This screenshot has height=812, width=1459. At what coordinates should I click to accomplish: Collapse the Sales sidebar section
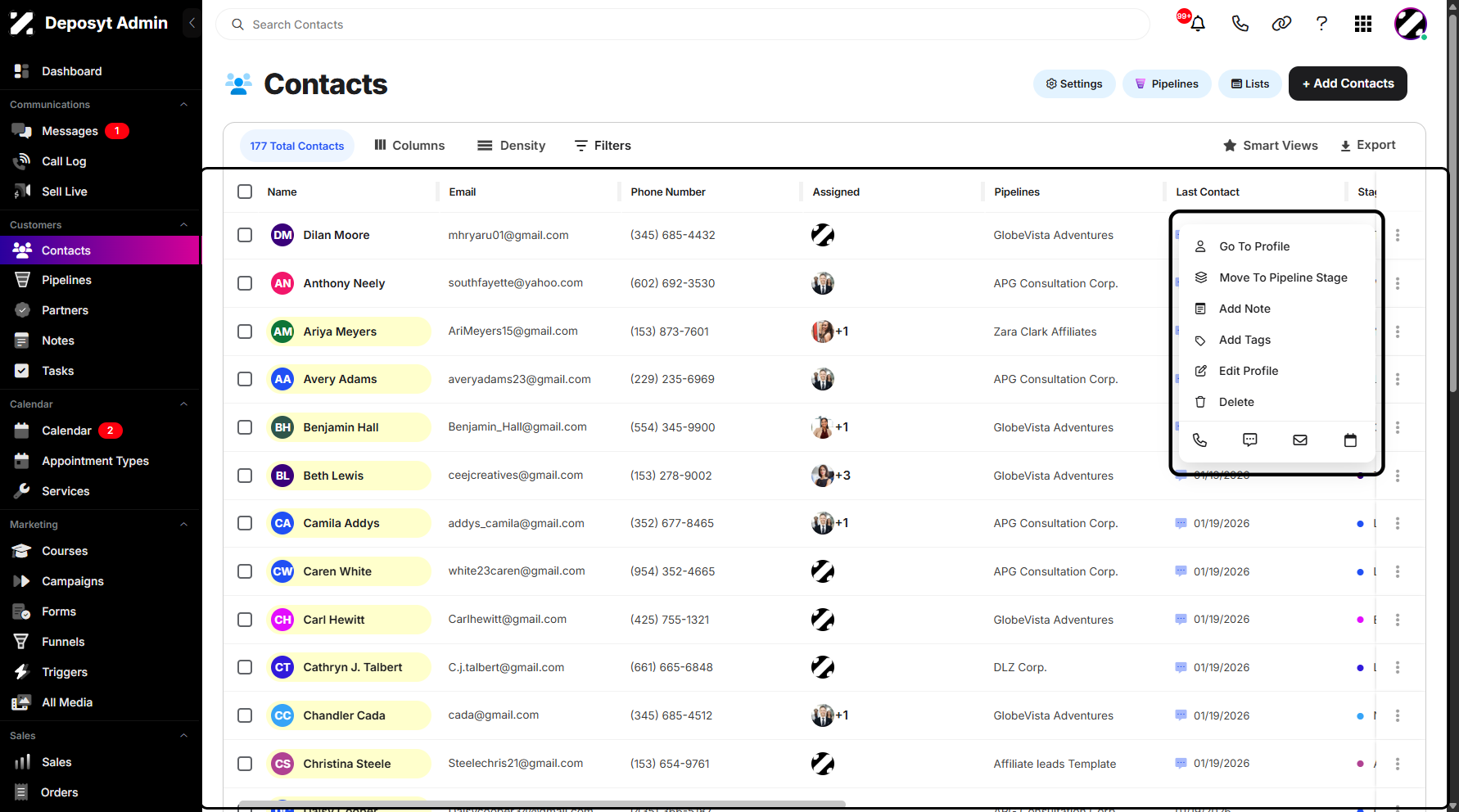coord(183,736)
